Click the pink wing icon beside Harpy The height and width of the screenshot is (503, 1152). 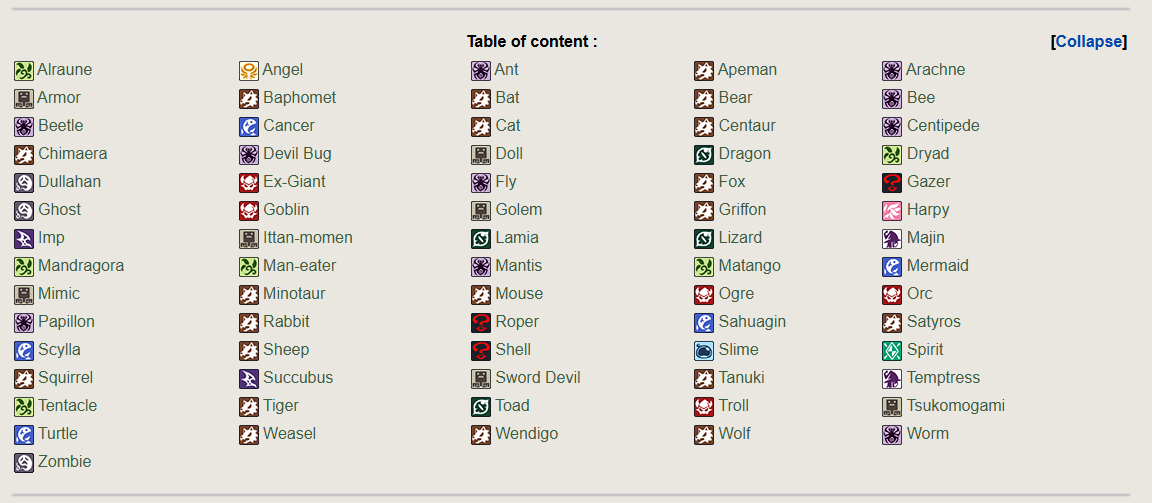[x=892, y=210]
